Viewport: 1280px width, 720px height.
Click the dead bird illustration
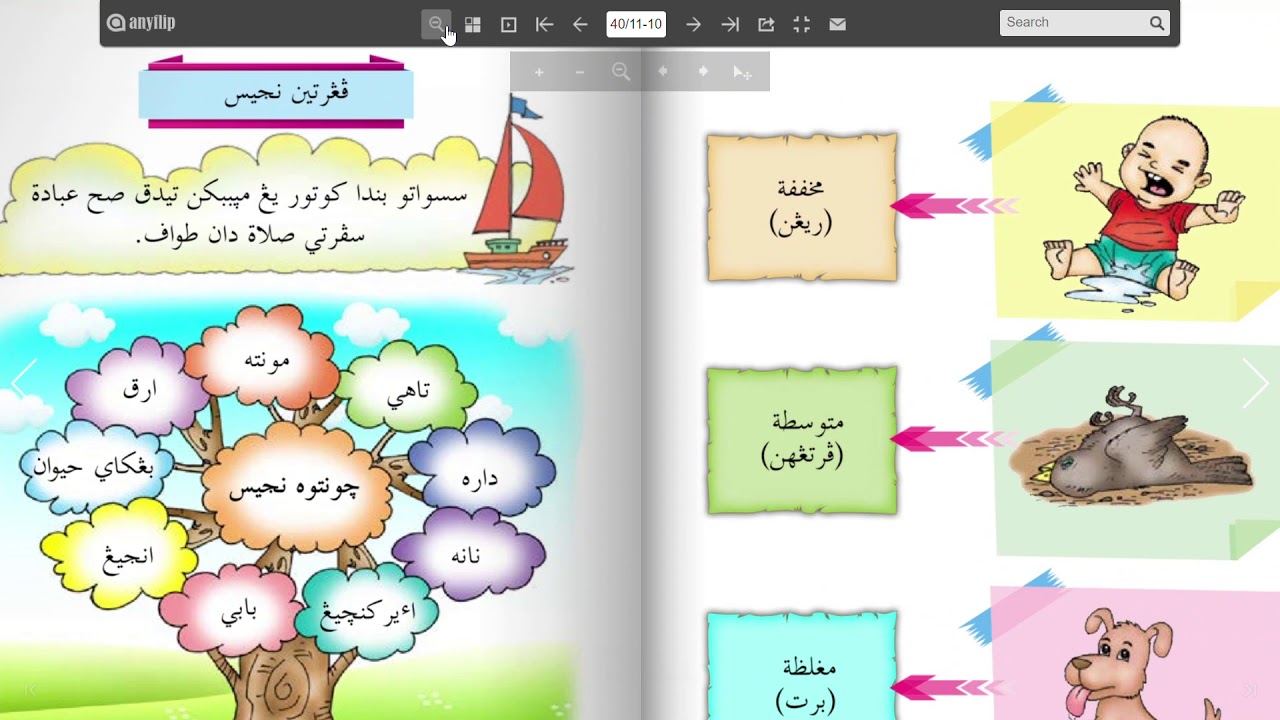click(x=1130, y=446)
